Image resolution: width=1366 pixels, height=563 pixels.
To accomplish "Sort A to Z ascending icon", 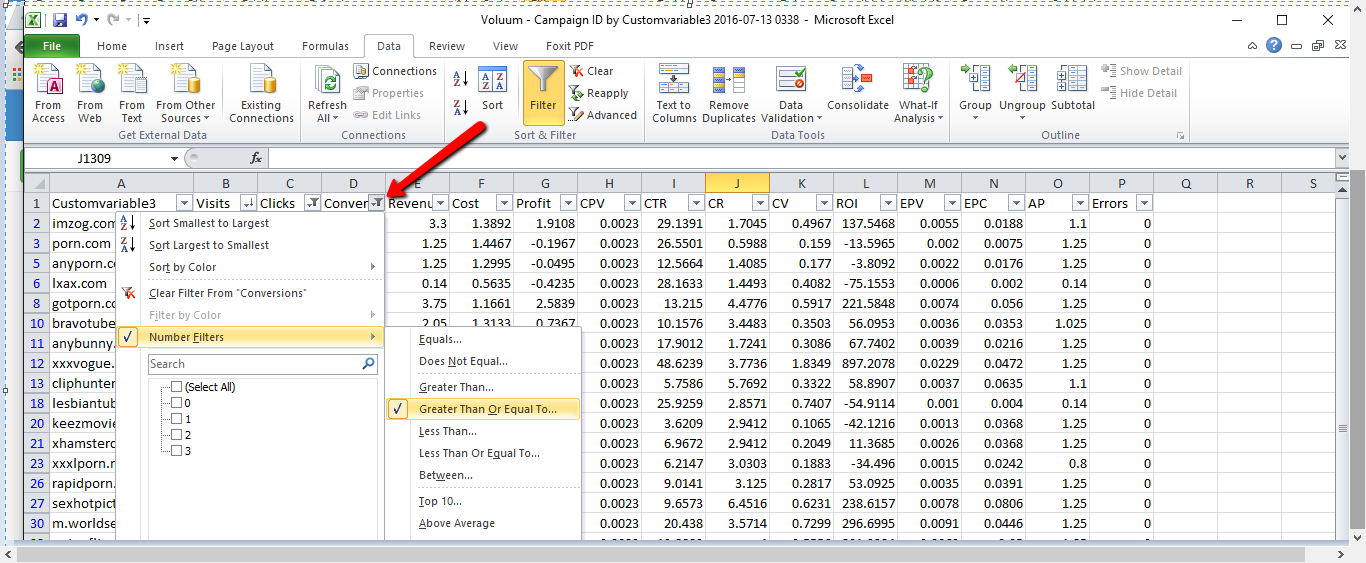I will point(461,79).
